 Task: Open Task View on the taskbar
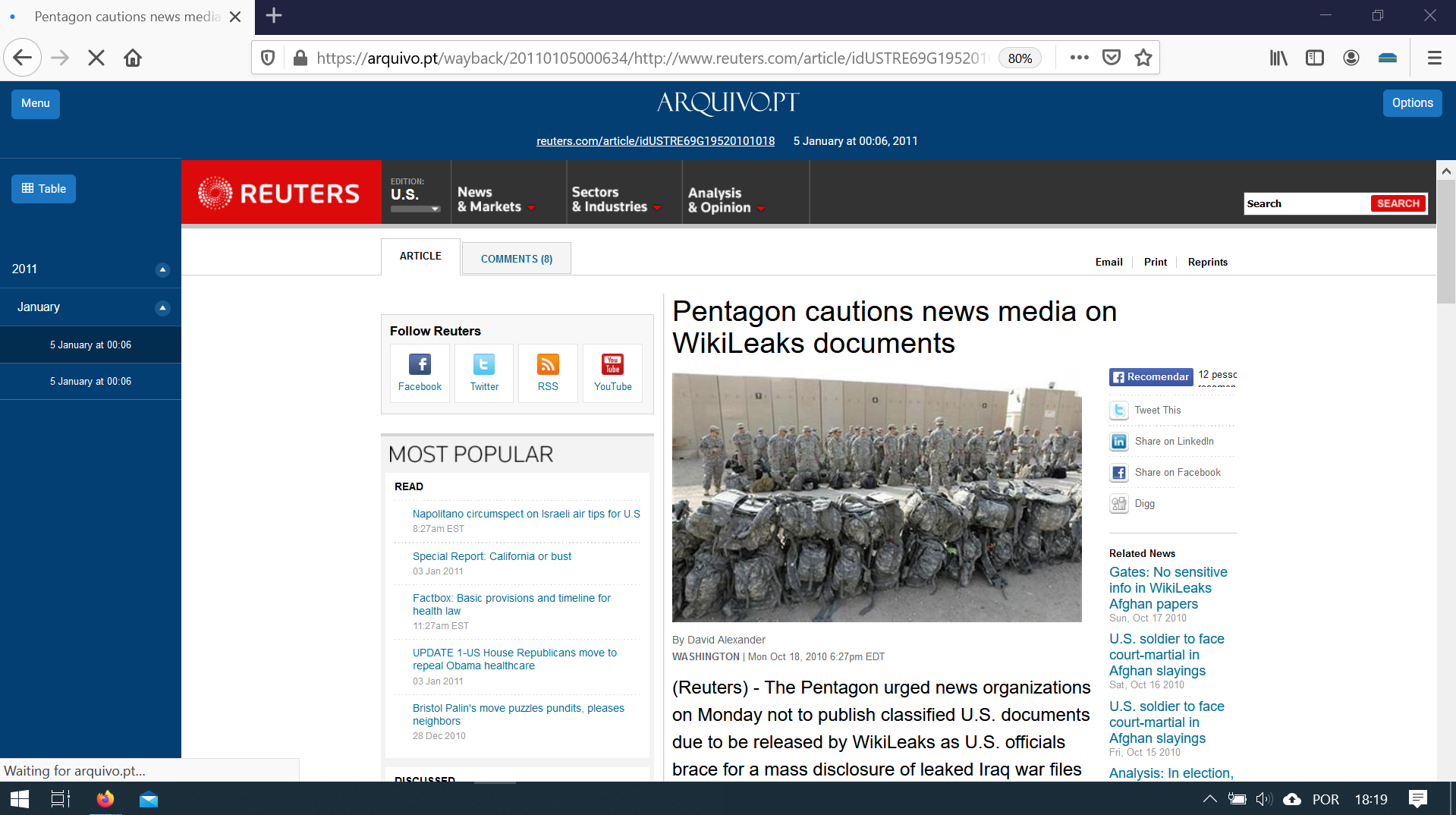coord(60,799)
